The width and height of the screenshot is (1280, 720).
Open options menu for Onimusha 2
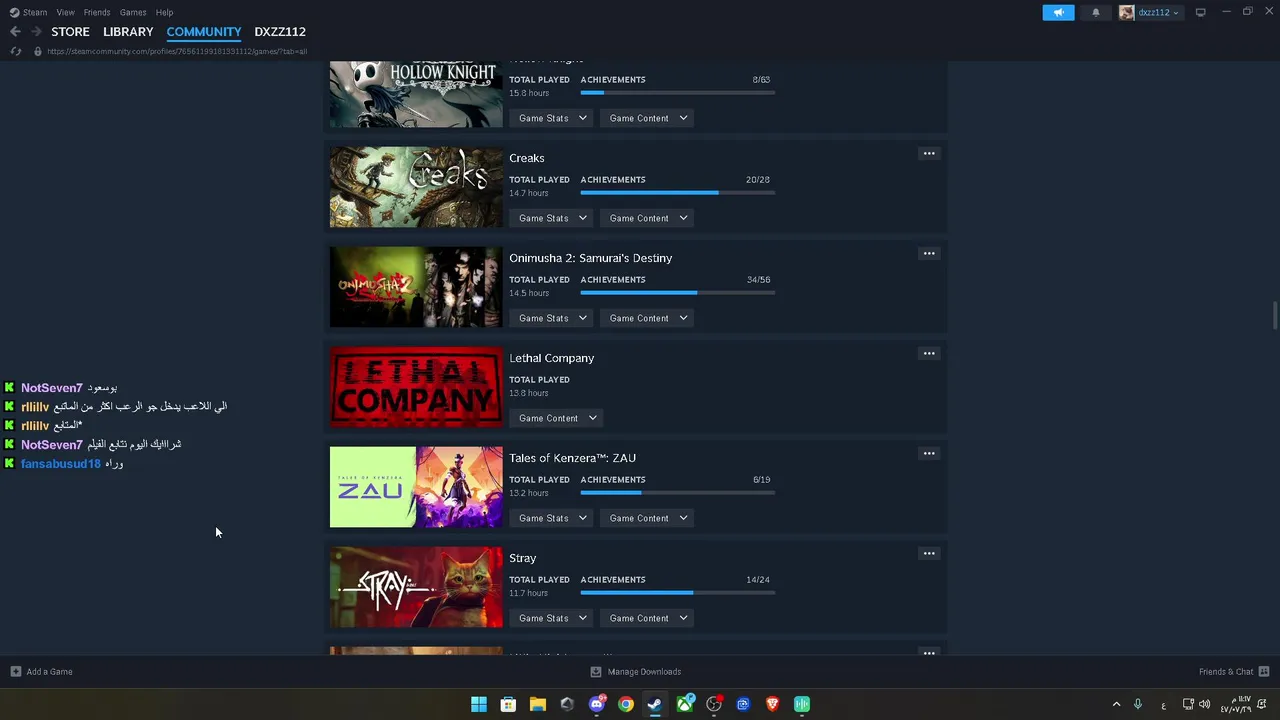pyautogui.click(x=929, y=254)
